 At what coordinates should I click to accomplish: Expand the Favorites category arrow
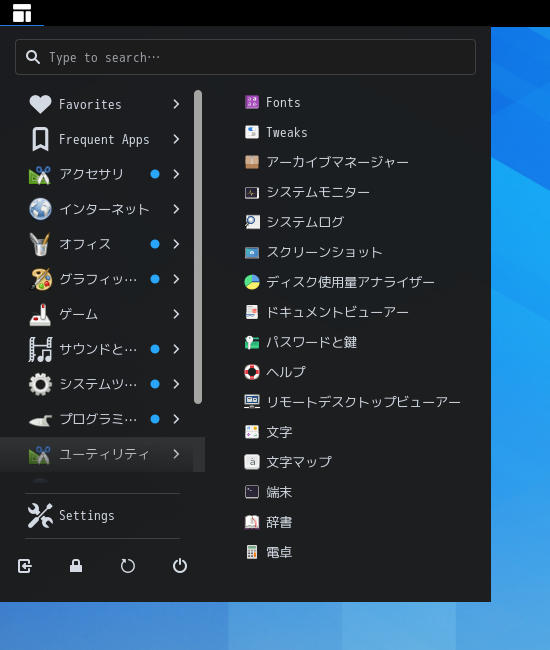(x=177, y=104)
